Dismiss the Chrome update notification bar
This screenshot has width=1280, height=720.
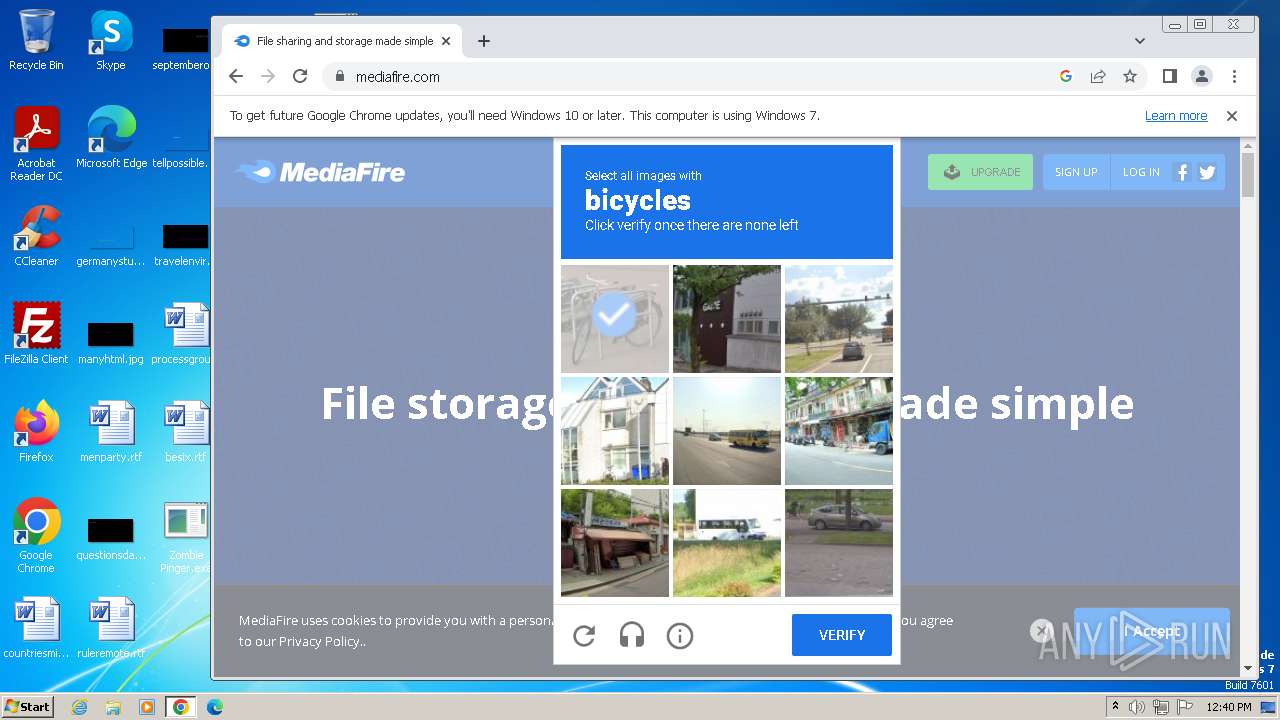1232,116
